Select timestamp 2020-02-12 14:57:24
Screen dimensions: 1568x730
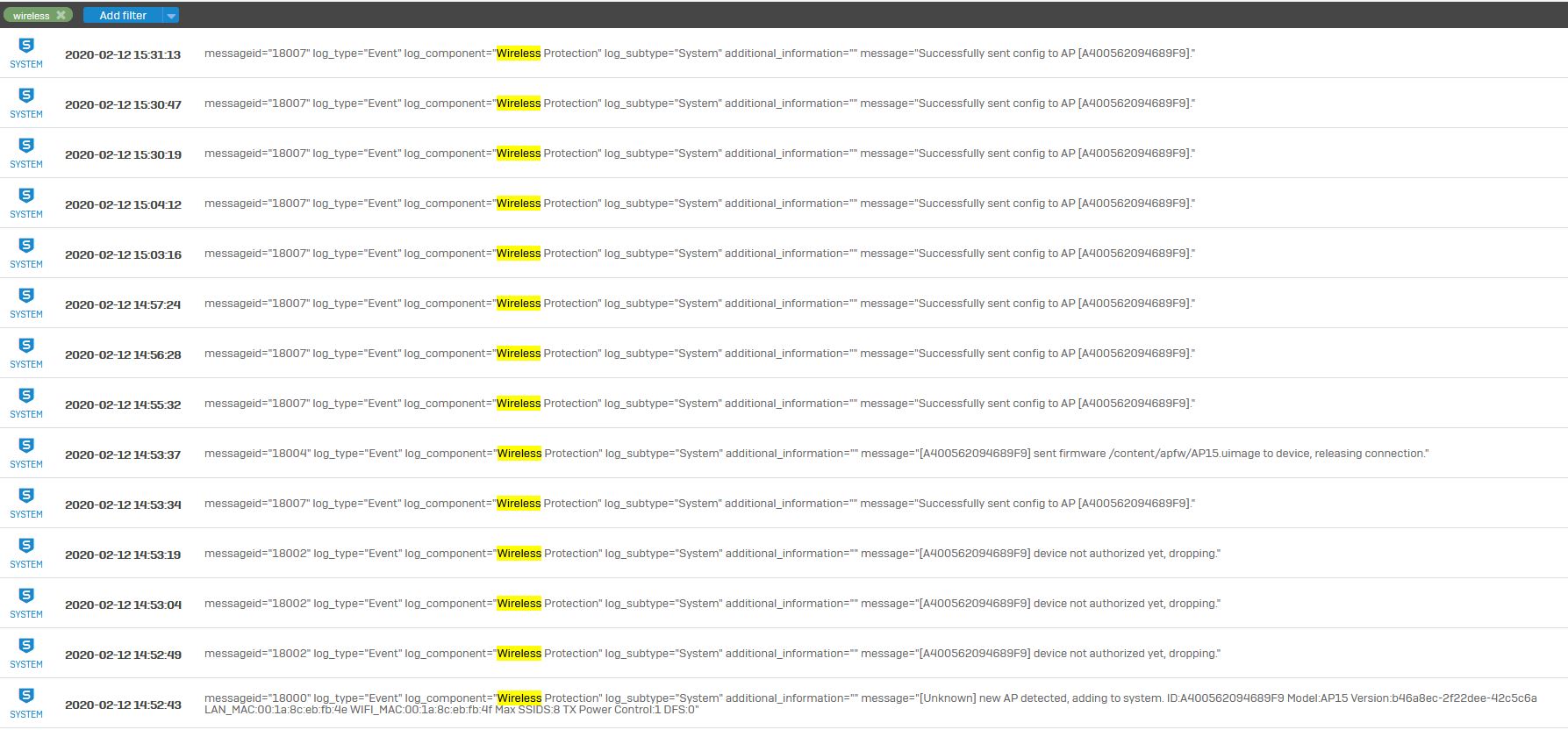click(x=123, y=304)
